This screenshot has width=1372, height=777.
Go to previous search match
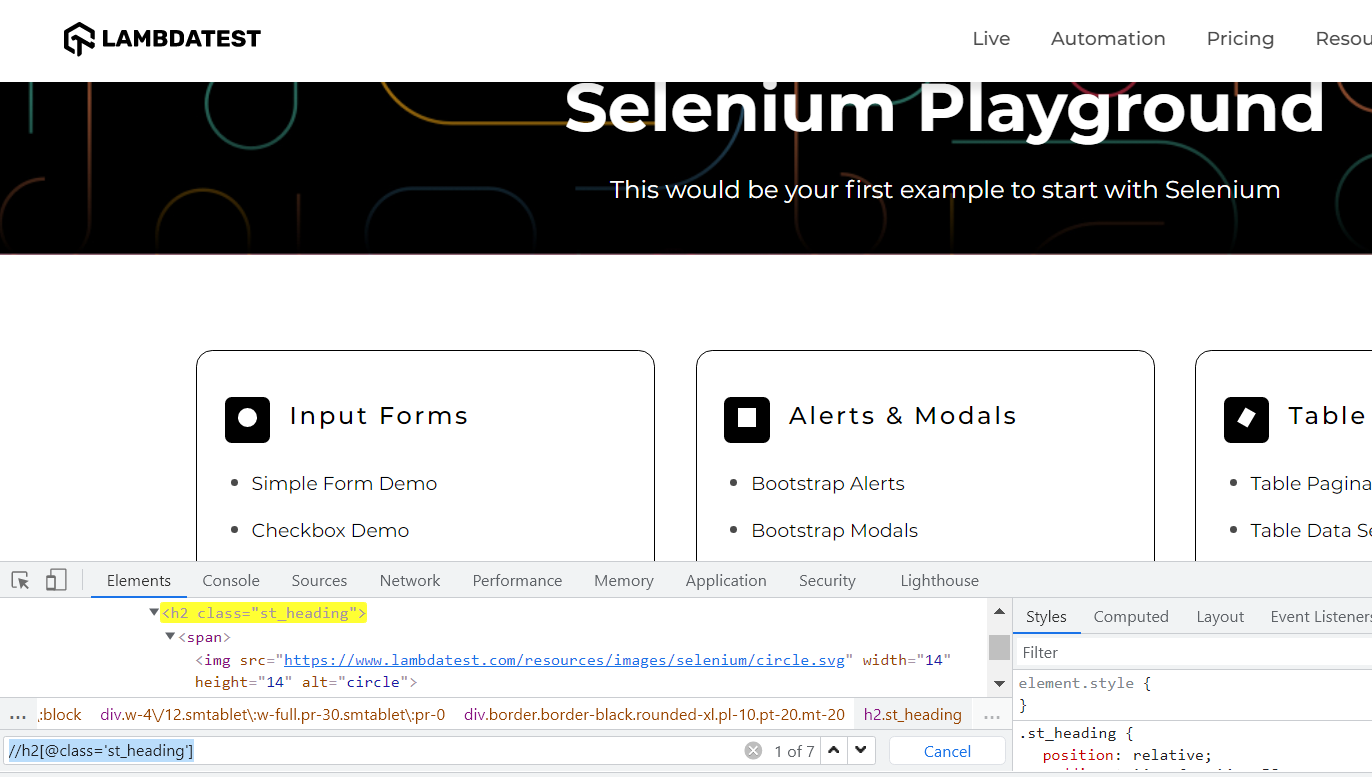point(834,750)
